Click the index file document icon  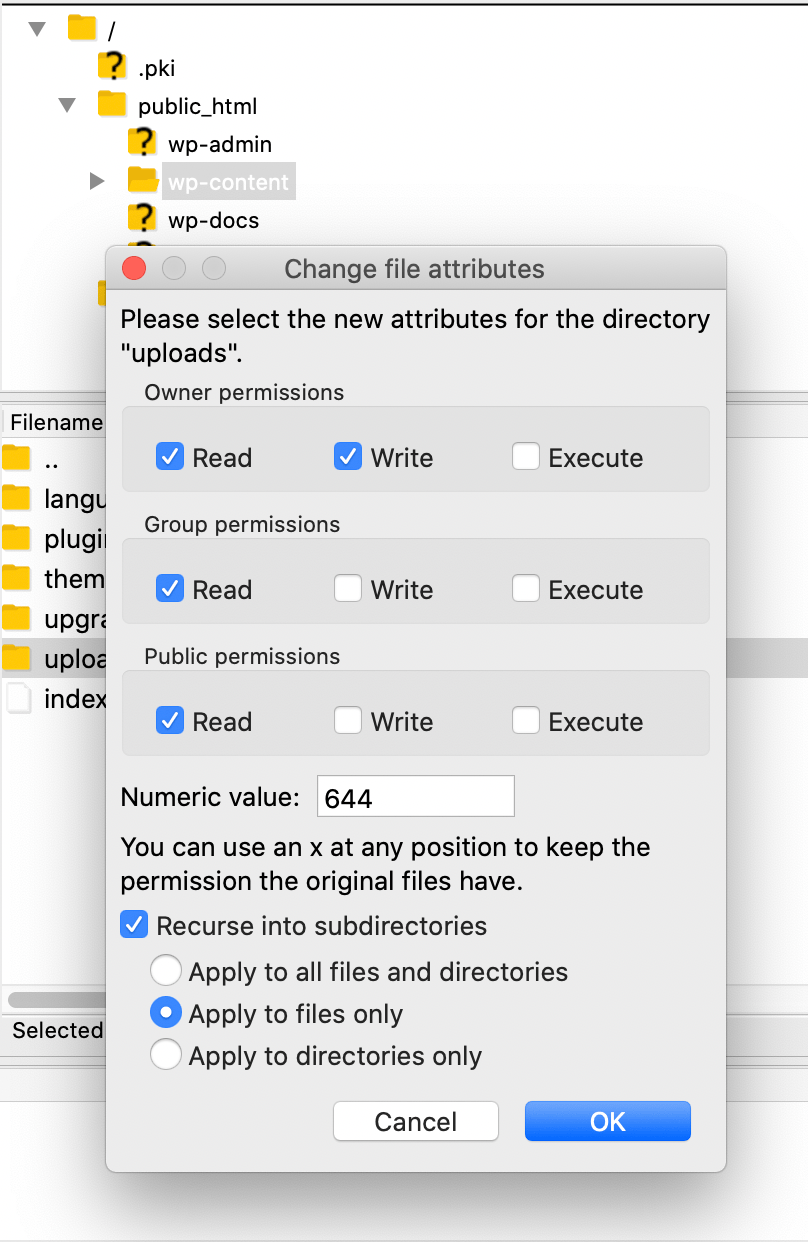point(17,697)
